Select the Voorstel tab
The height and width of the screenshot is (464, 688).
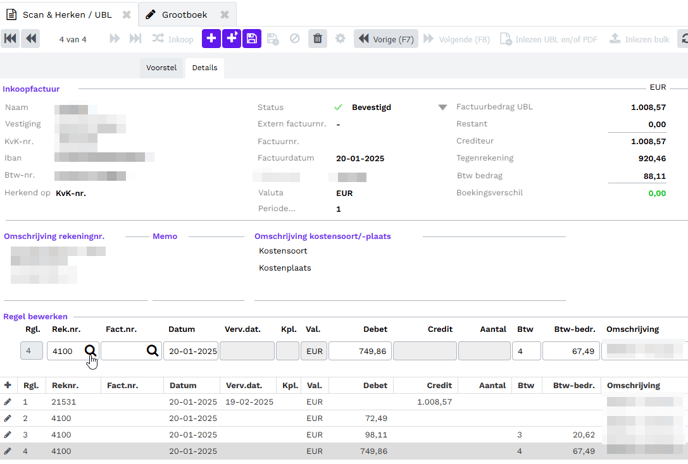161,68
